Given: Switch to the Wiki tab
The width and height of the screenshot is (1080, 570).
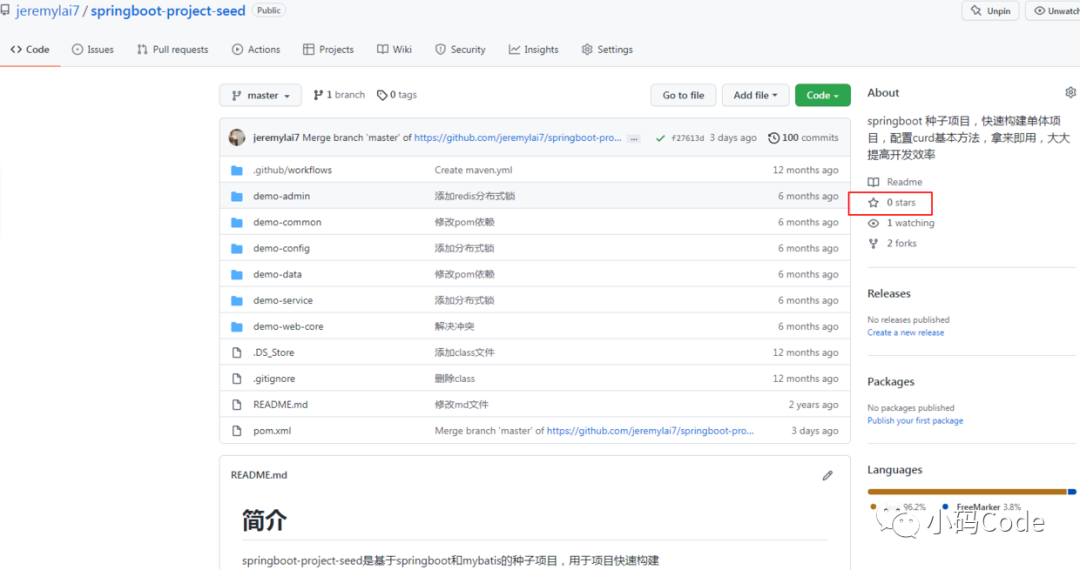Looking at the screenshot, I should 394,50.
